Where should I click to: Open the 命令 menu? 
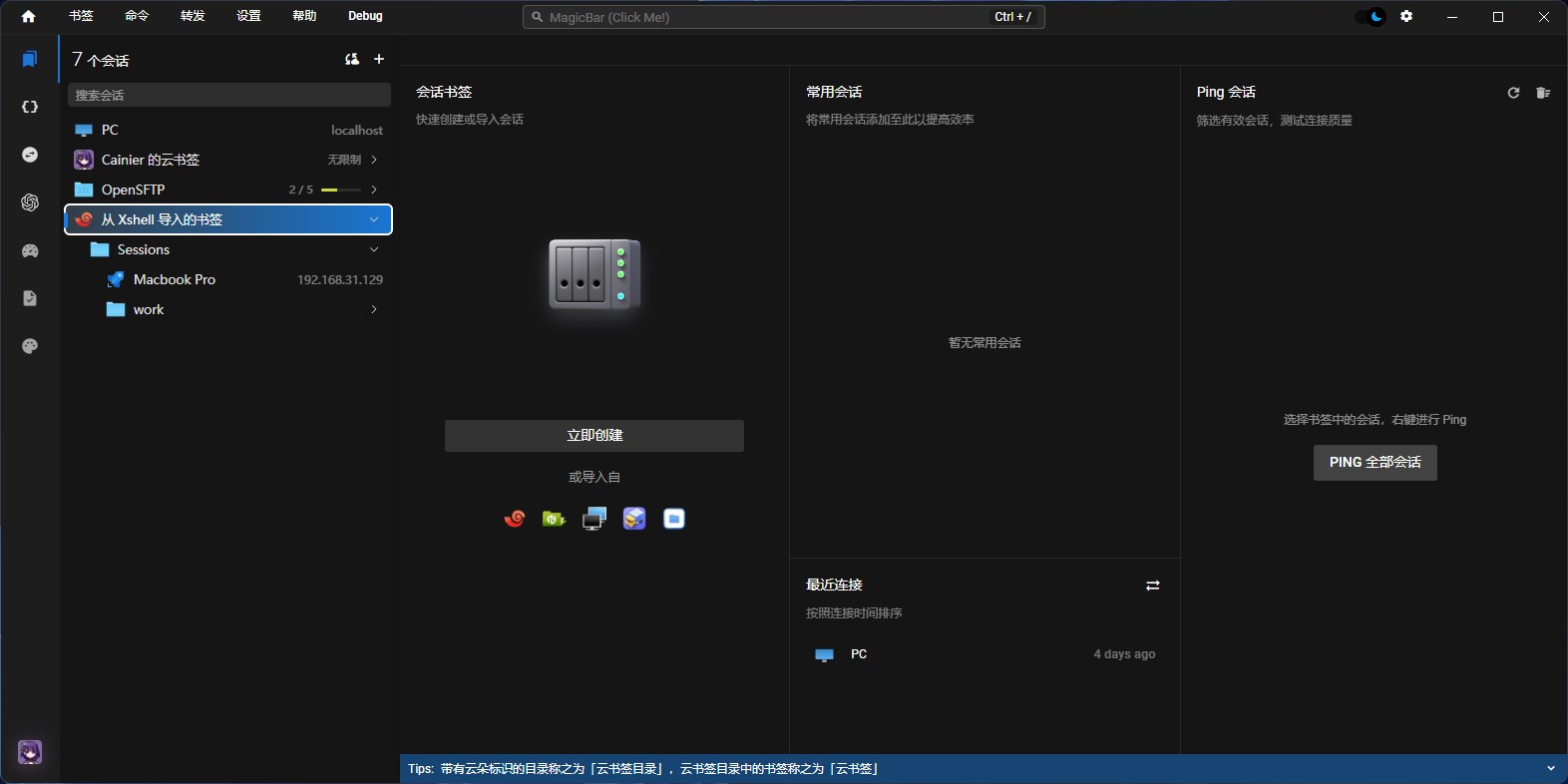click(x=137, y=16)
